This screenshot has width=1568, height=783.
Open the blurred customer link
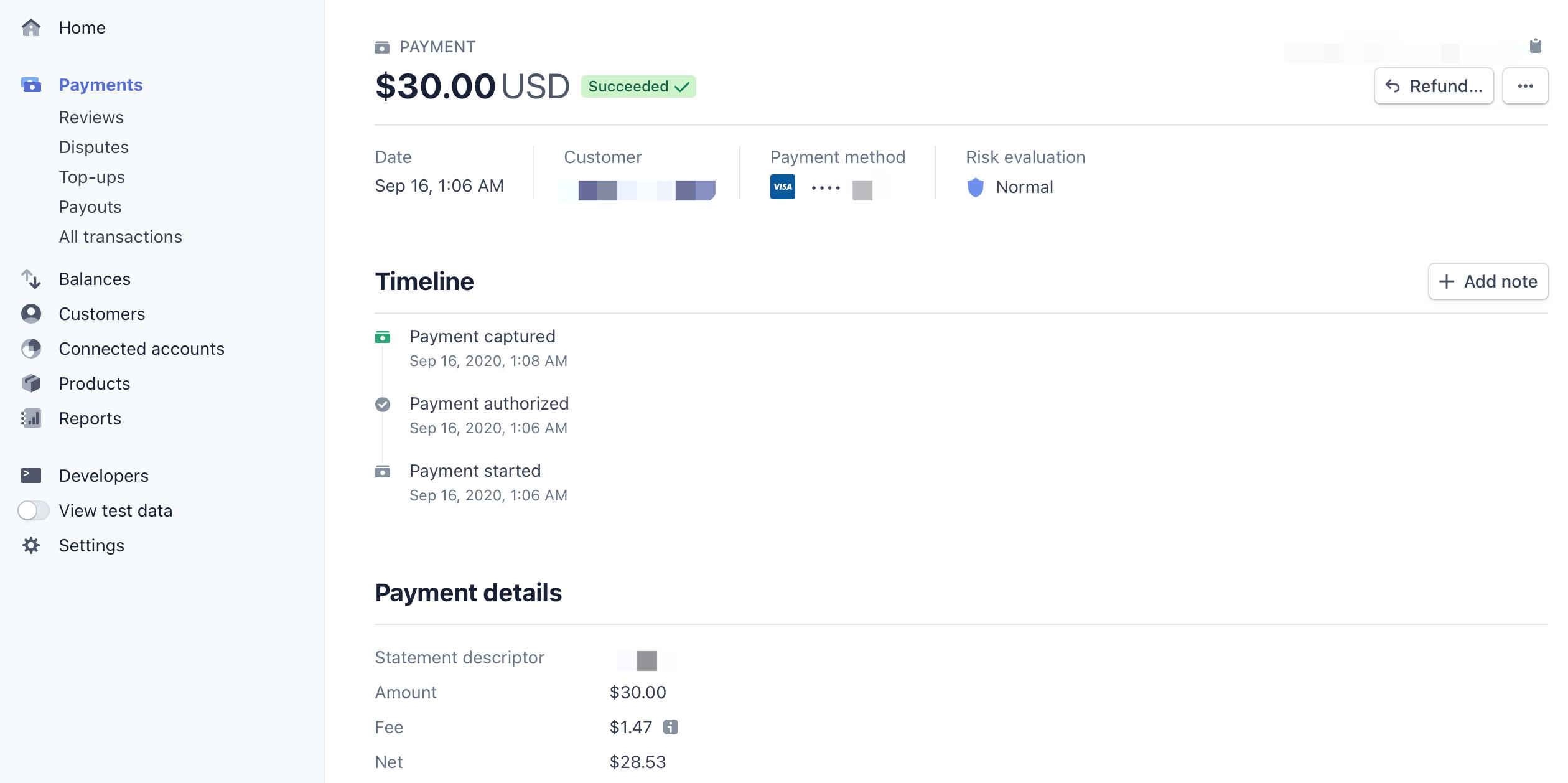click(637, 189)
